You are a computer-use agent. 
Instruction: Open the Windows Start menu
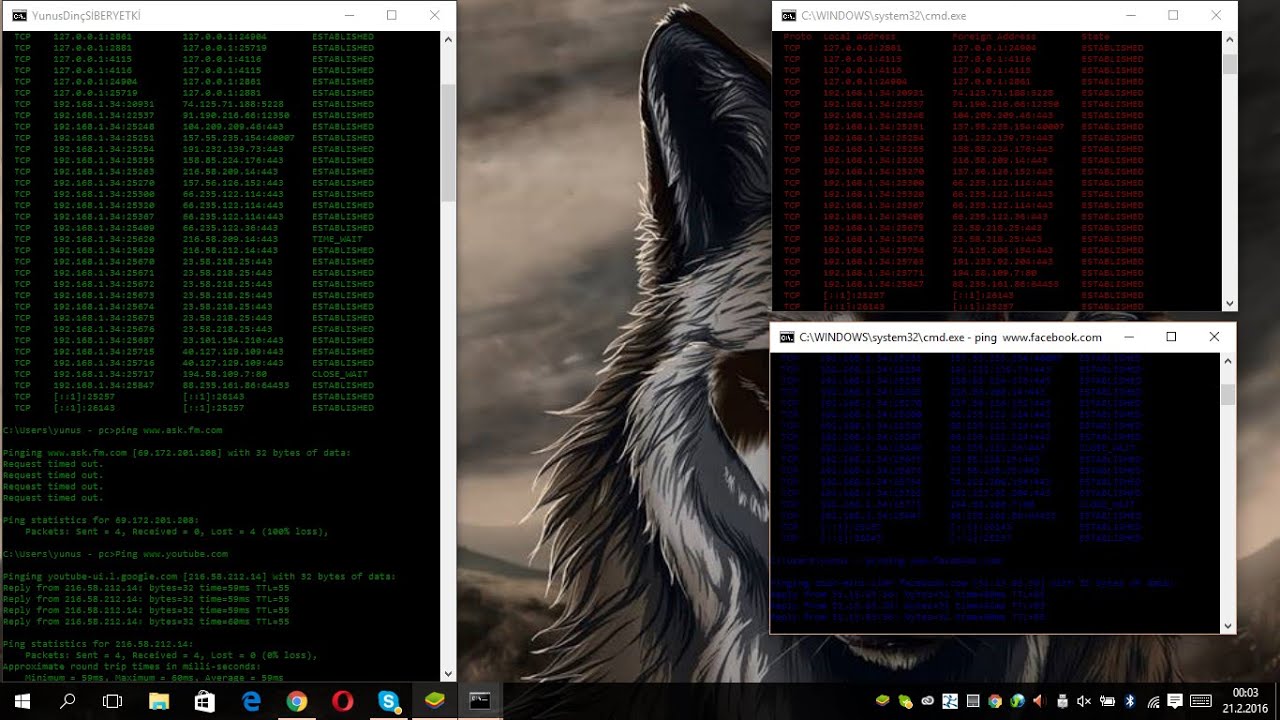pos(22,702)
